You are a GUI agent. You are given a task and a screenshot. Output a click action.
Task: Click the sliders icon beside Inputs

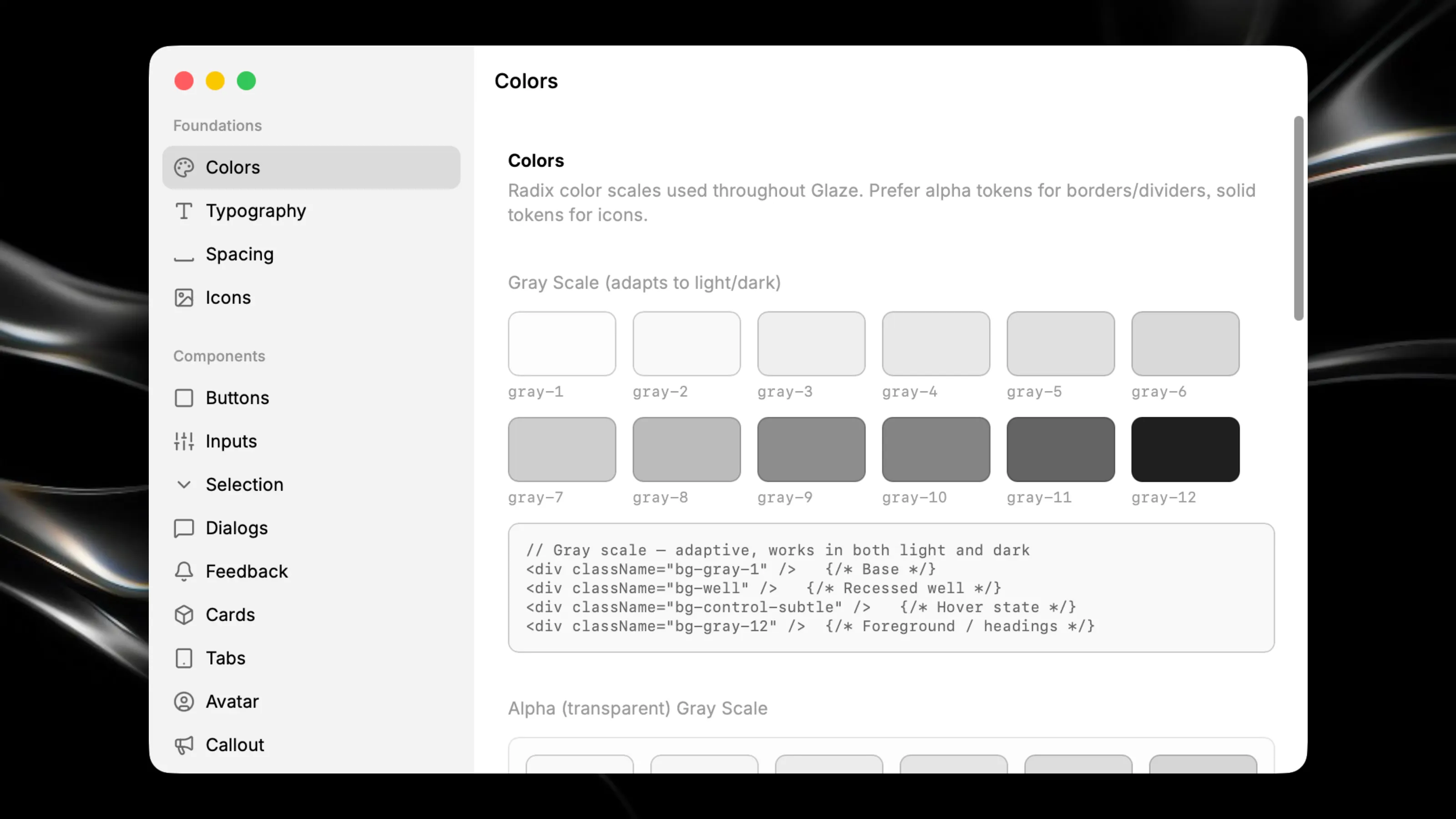184,441
